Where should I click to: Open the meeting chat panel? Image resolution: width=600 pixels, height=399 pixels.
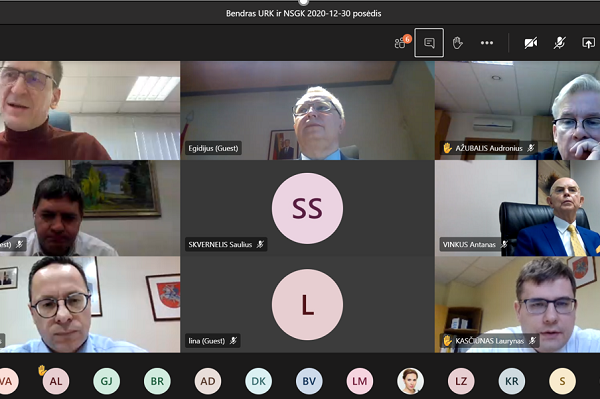[x=429, y=43]
